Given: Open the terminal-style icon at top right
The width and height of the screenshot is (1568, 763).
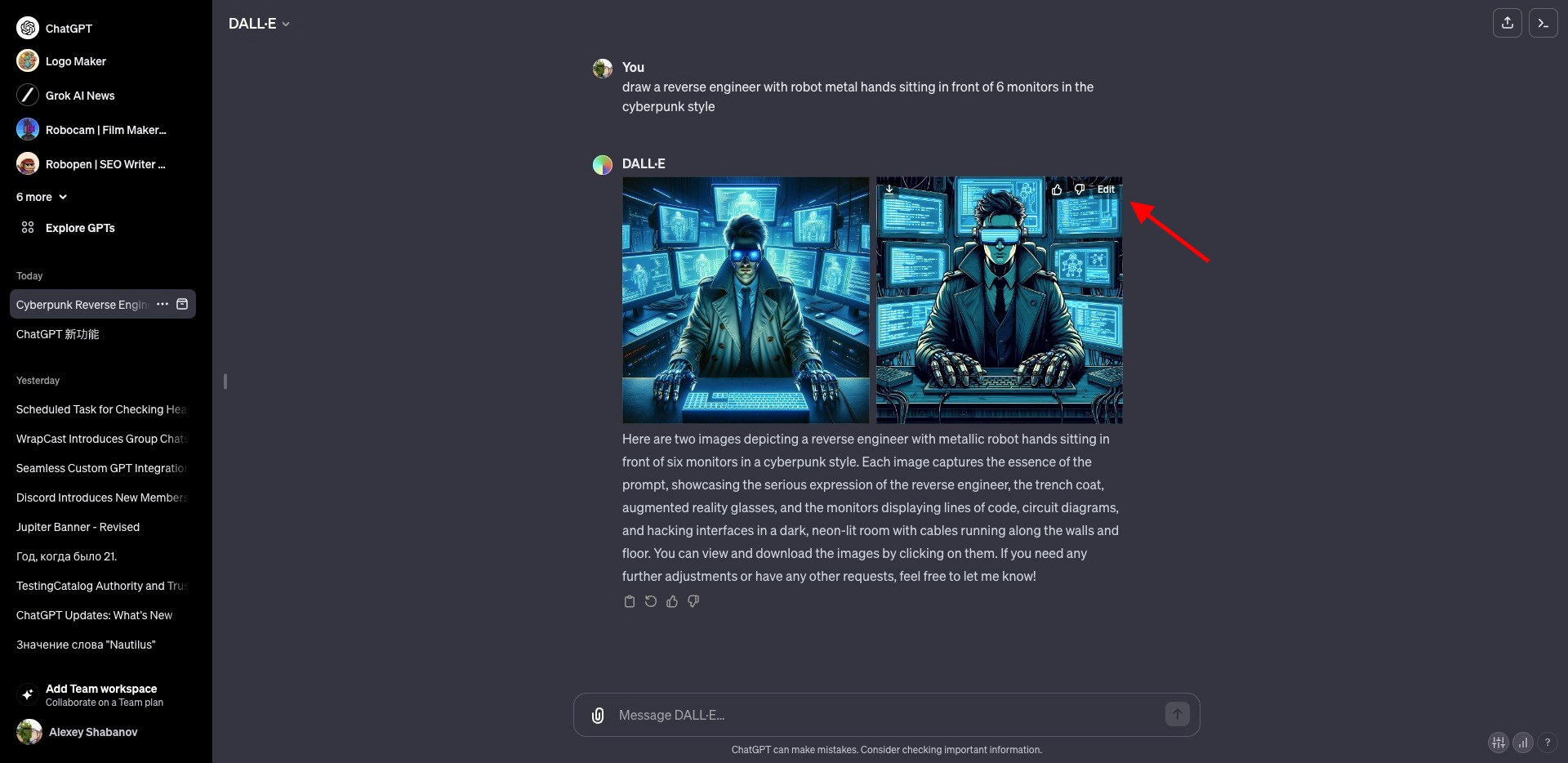Looking at the screenshot, I should point(1543,23).
